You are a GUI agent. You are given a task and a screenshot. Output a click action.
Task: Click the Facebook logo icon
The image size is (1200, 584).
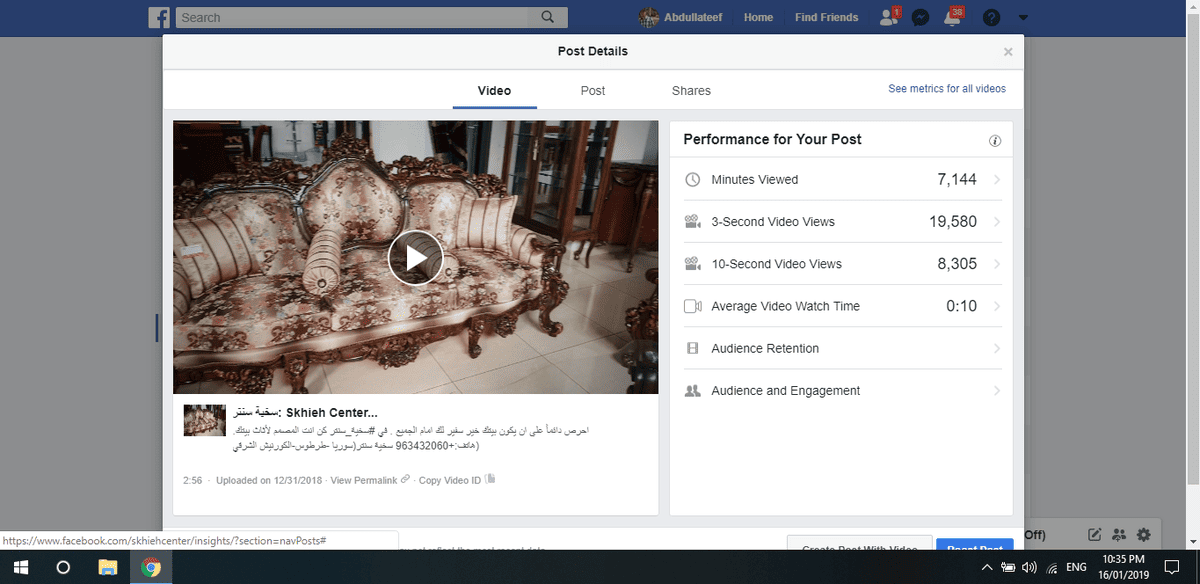click(160, 17)
